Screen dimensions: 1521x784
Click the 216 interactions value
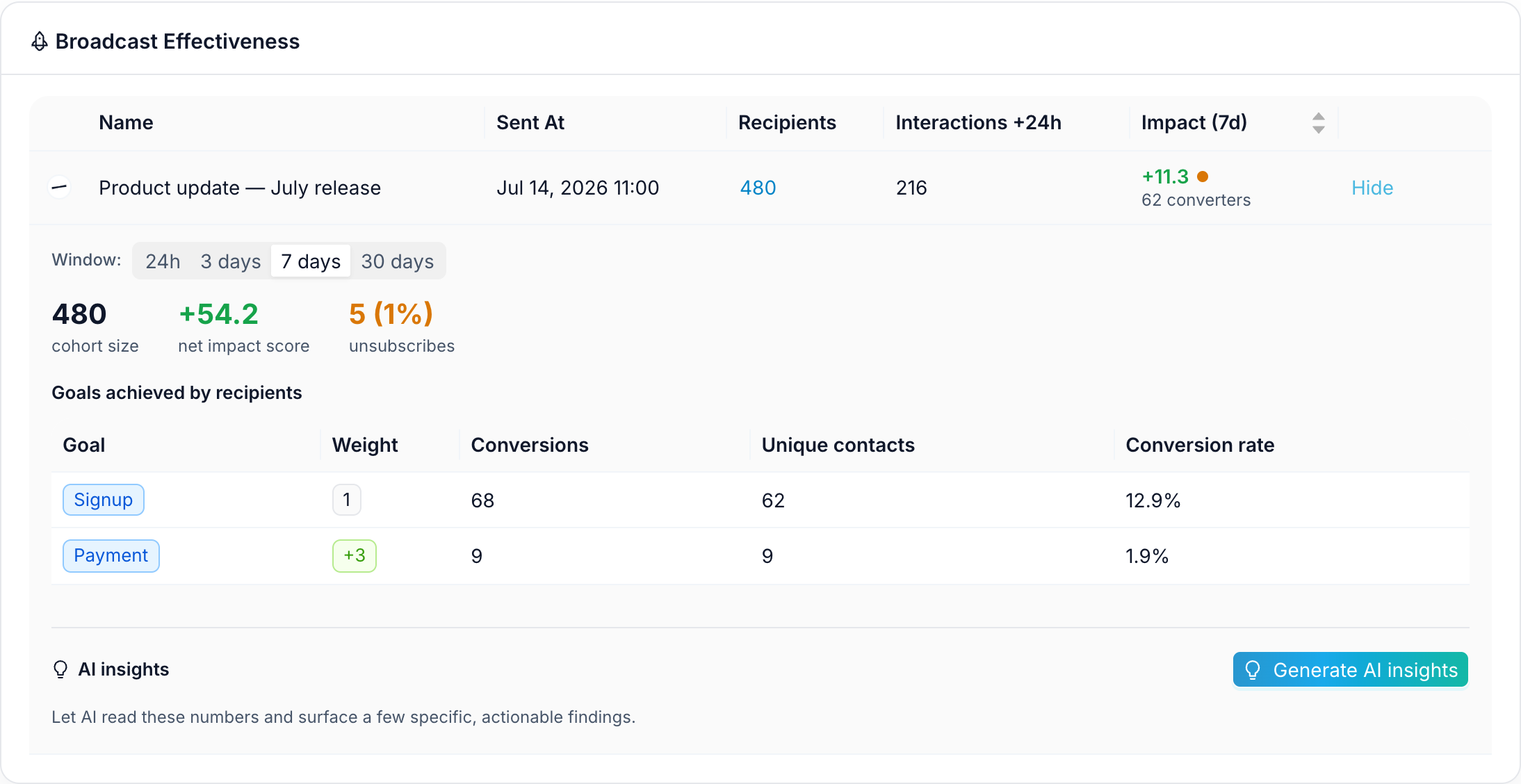[911, 188]
